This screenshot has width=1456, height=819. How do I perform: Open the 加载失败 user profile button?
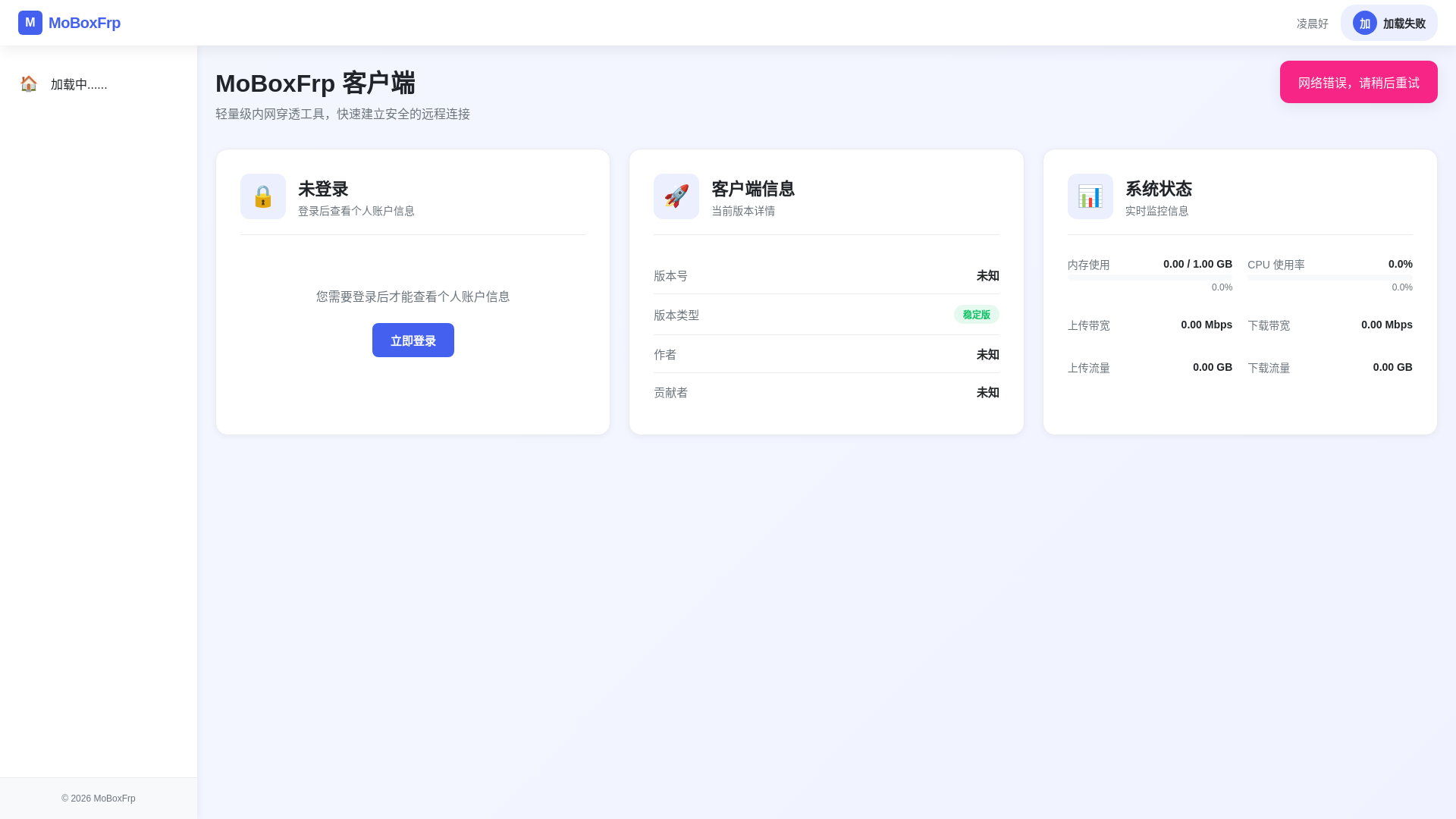click(x=1389, y=23)
